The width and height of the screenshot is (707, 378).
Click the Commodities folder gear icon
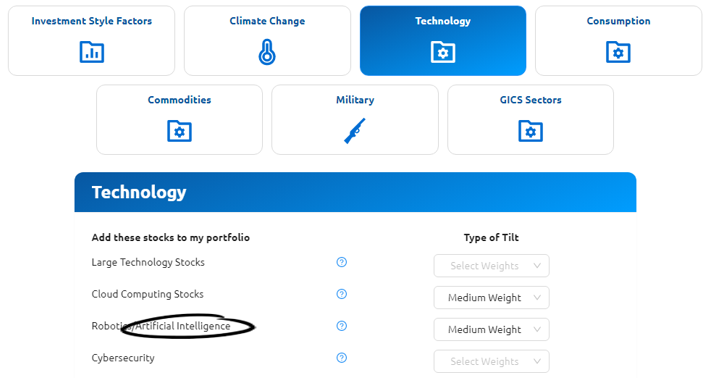click(x=179, y=131)
